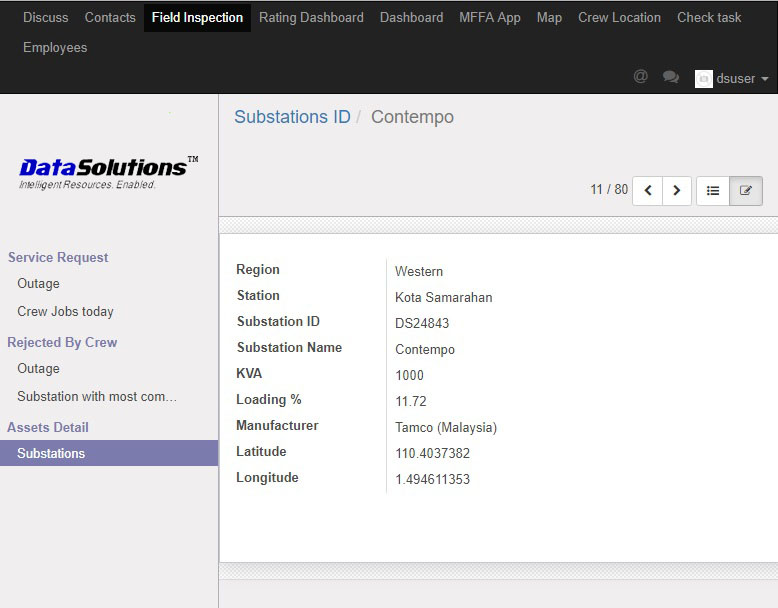Click the 11 / 80 pager counter
This screenshot has height=608, width=778.
pyautogui.click(x=609, y=189)
